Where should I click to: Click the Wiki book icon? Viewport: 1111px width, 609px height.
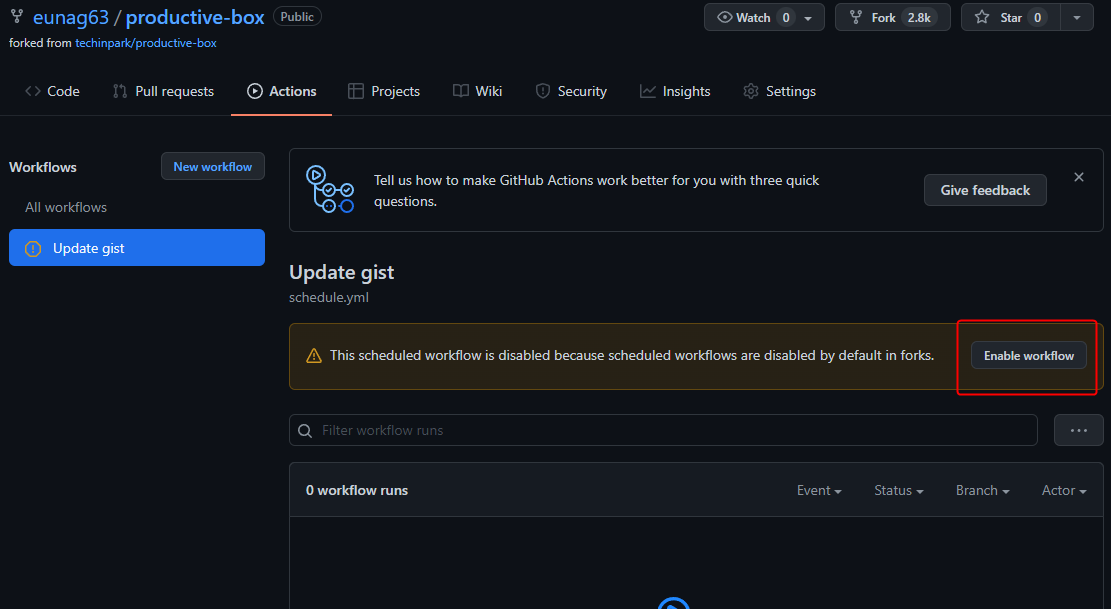tap(461, 91)
